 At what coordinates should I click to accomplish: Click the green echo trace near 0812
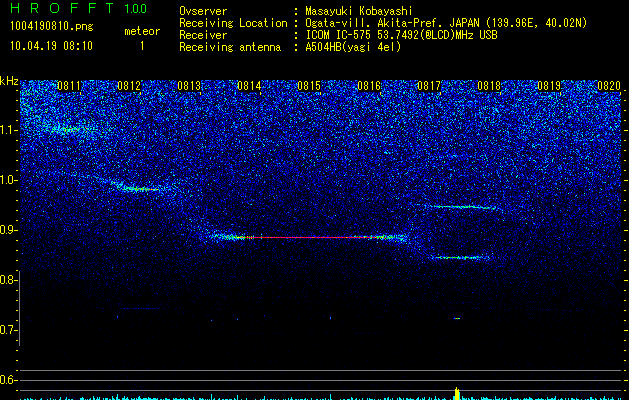coord(138,188)
